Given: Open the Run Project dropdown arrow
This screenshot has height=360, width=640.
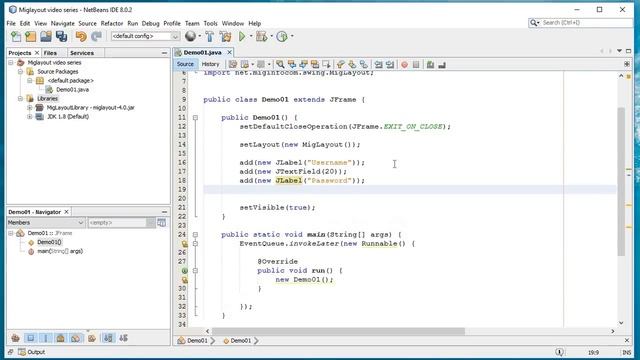Looking at the screenshot, I should [251, 36].
